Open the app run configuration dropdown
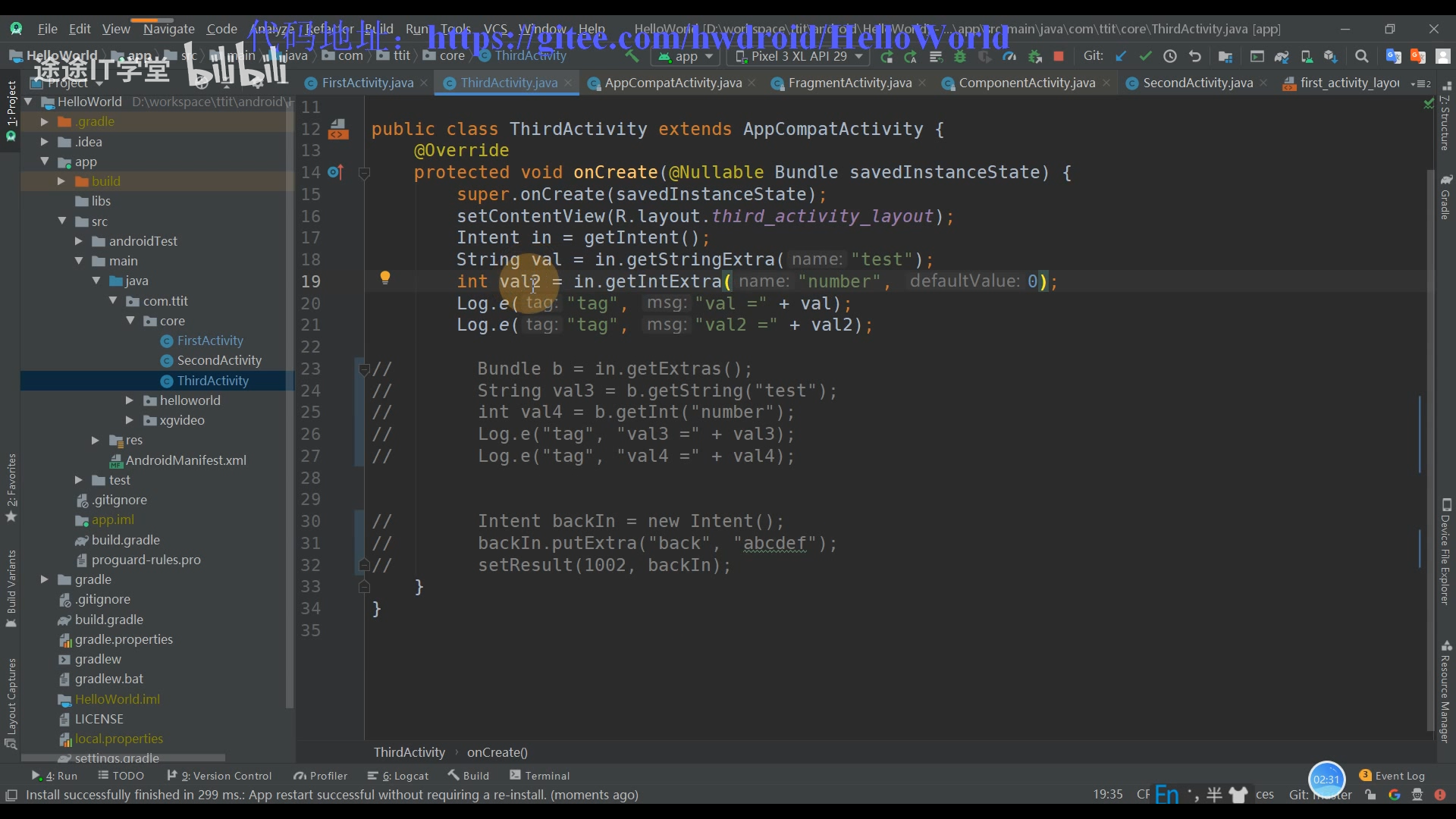This screenshot has height=819, width=1456. point(686,57)
